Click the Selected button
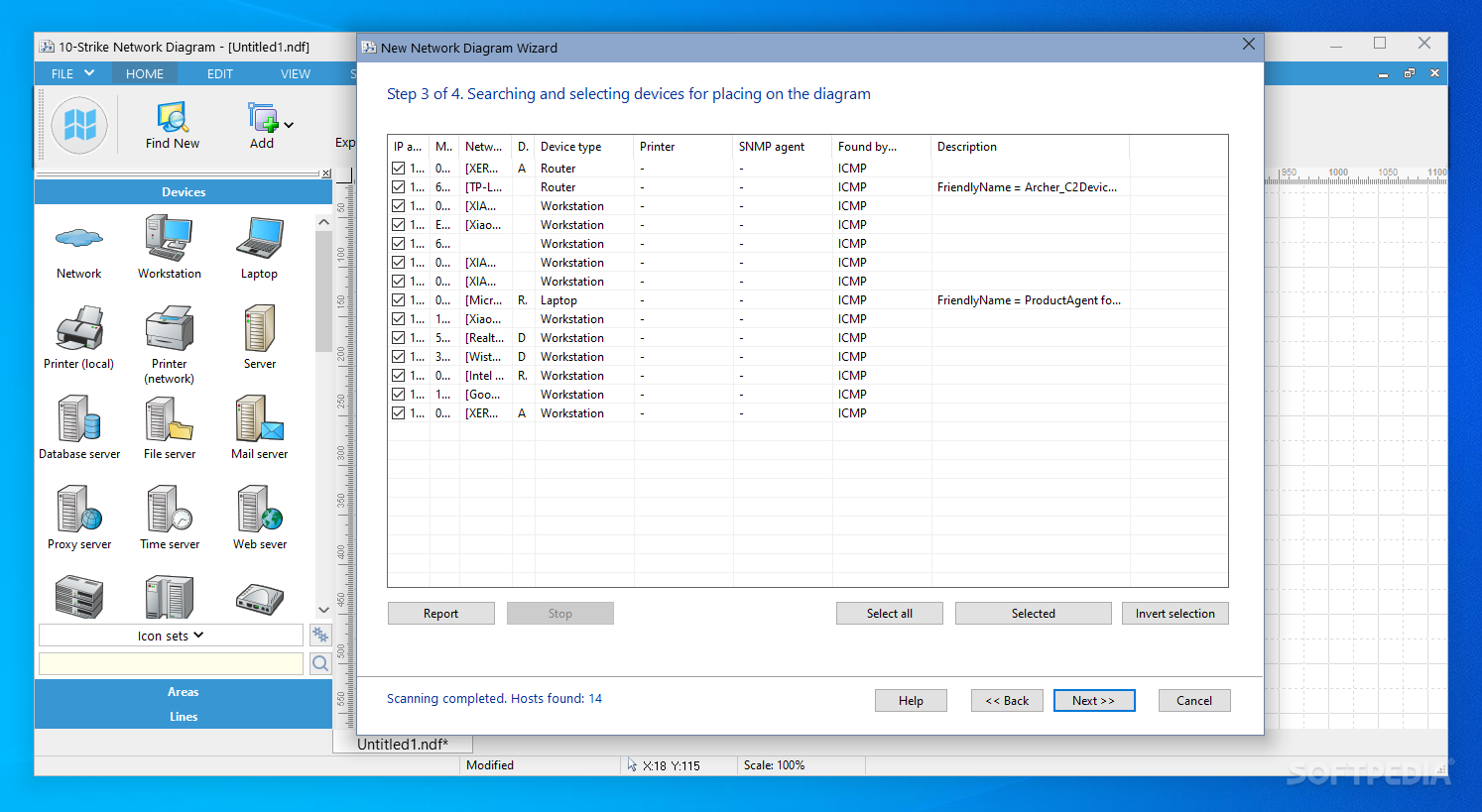Screen dimensions: 1482x812 point(1034,614)
